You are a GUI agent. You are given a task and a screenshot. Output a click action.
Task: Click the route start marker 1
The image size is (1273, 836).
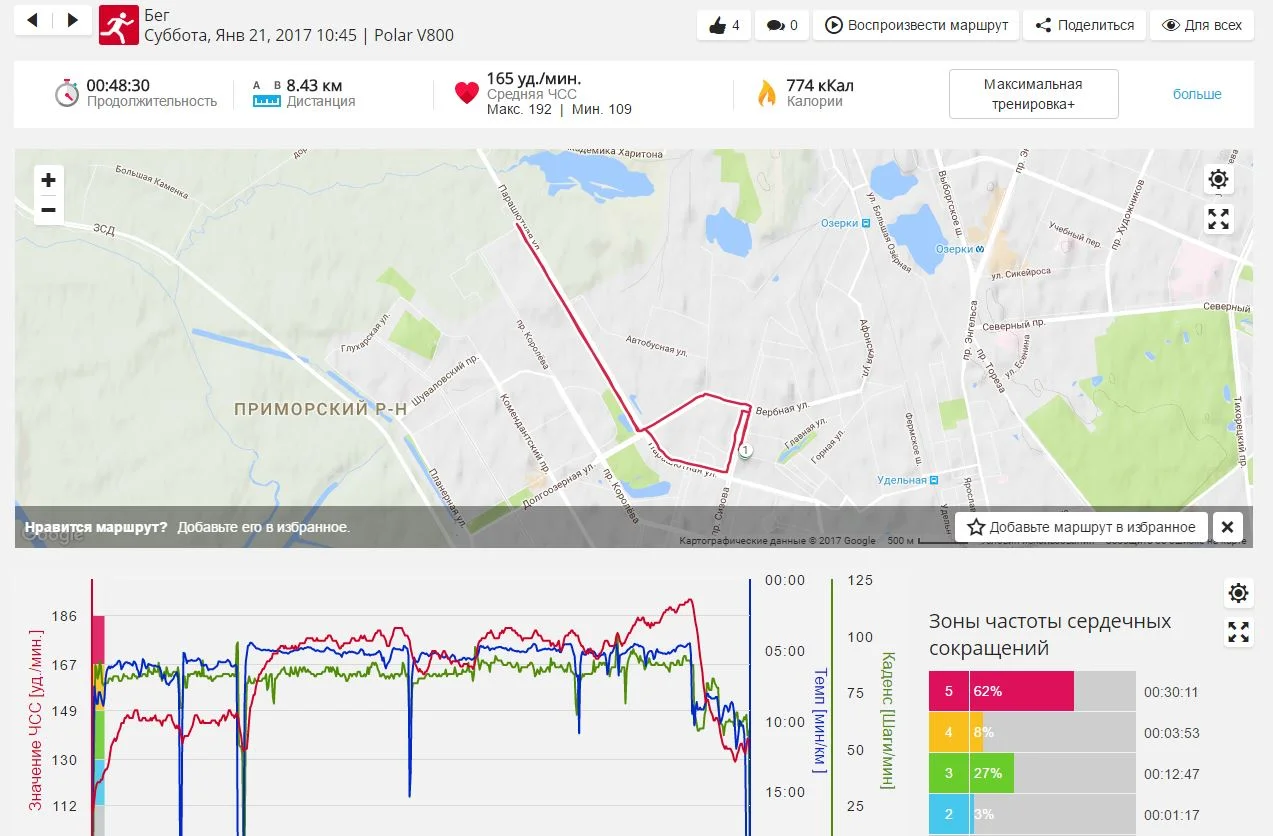click(744, 452)
